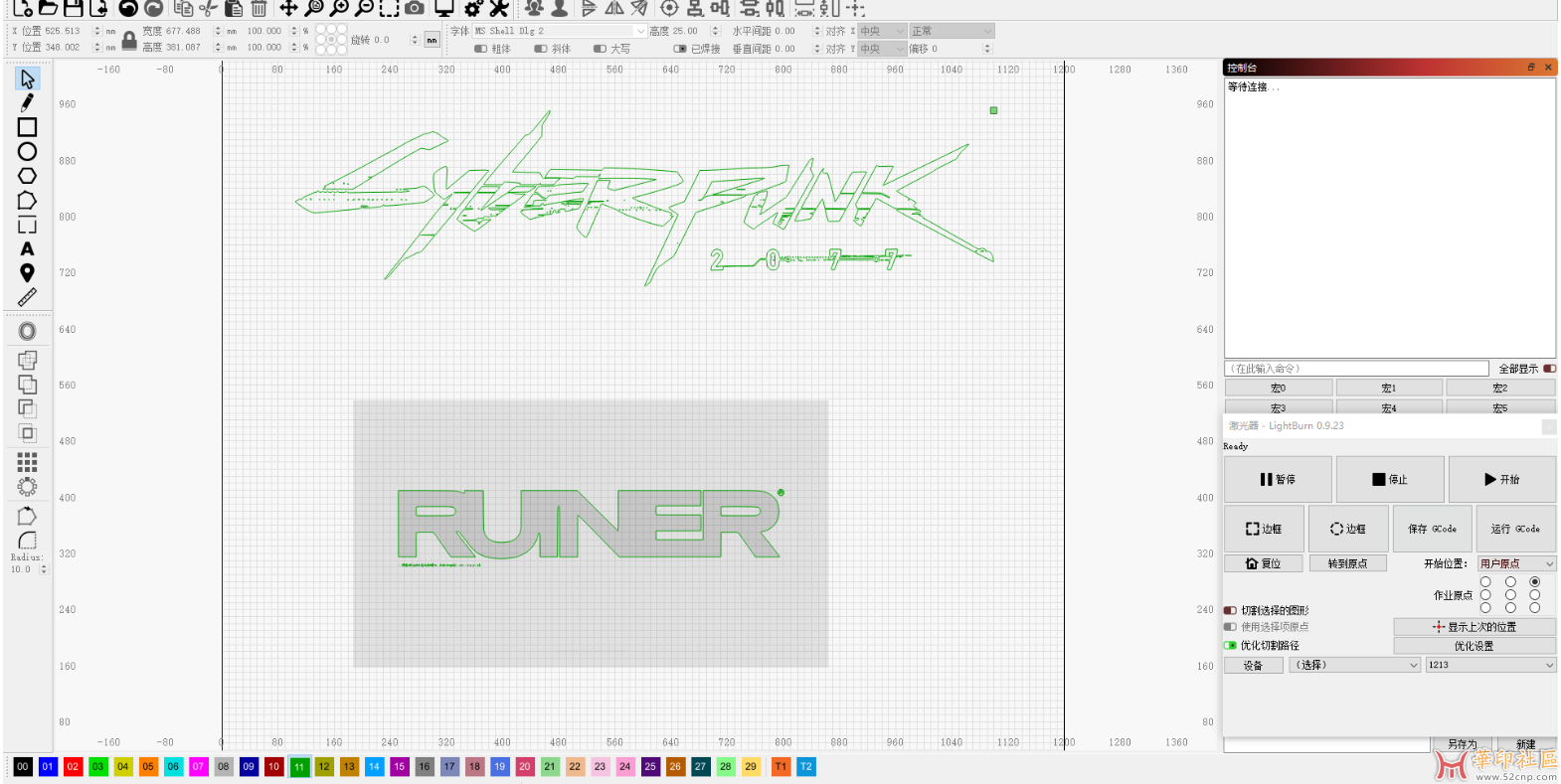Activate the pan move-view tool
This screenshot has height=784, width=1561.
(x=288, y=8)
